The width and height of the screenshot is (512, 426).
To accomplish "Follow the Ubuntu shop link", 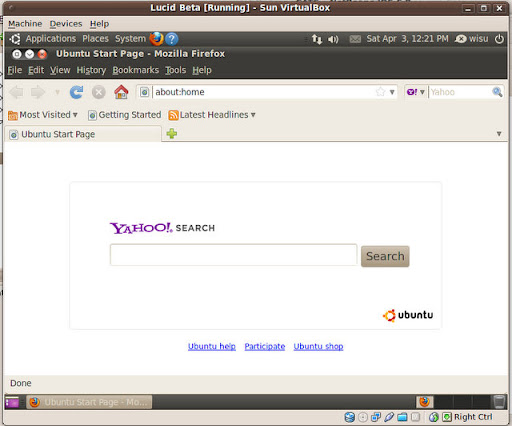I will [x=318, y=346].
